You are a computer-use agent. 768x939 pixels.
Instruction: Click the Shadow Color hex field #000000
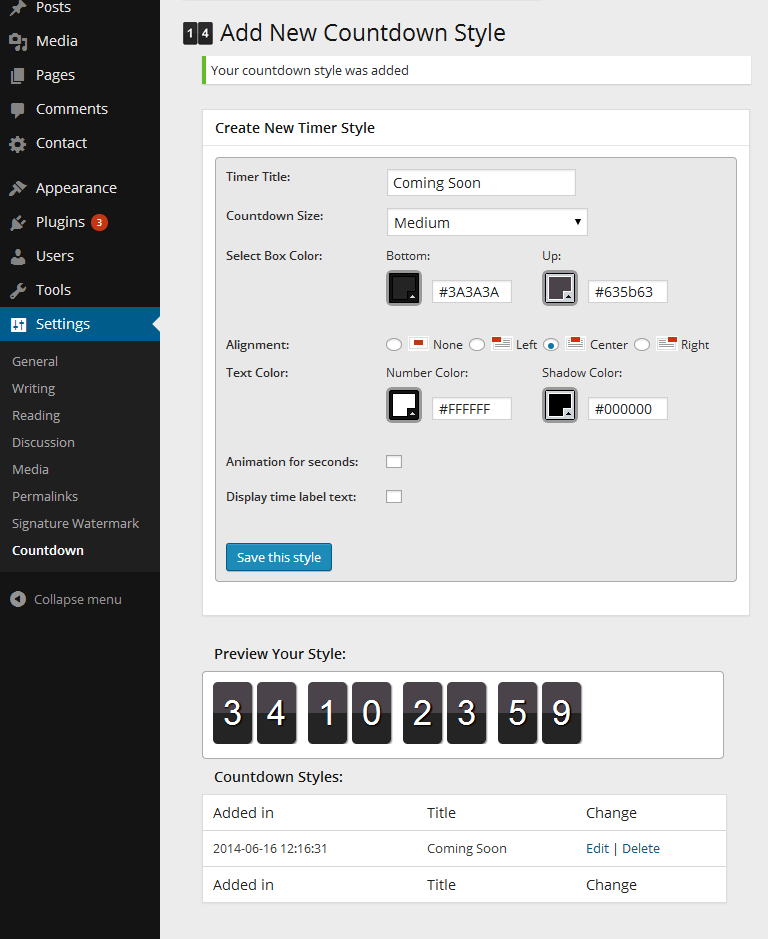(628, 409)
